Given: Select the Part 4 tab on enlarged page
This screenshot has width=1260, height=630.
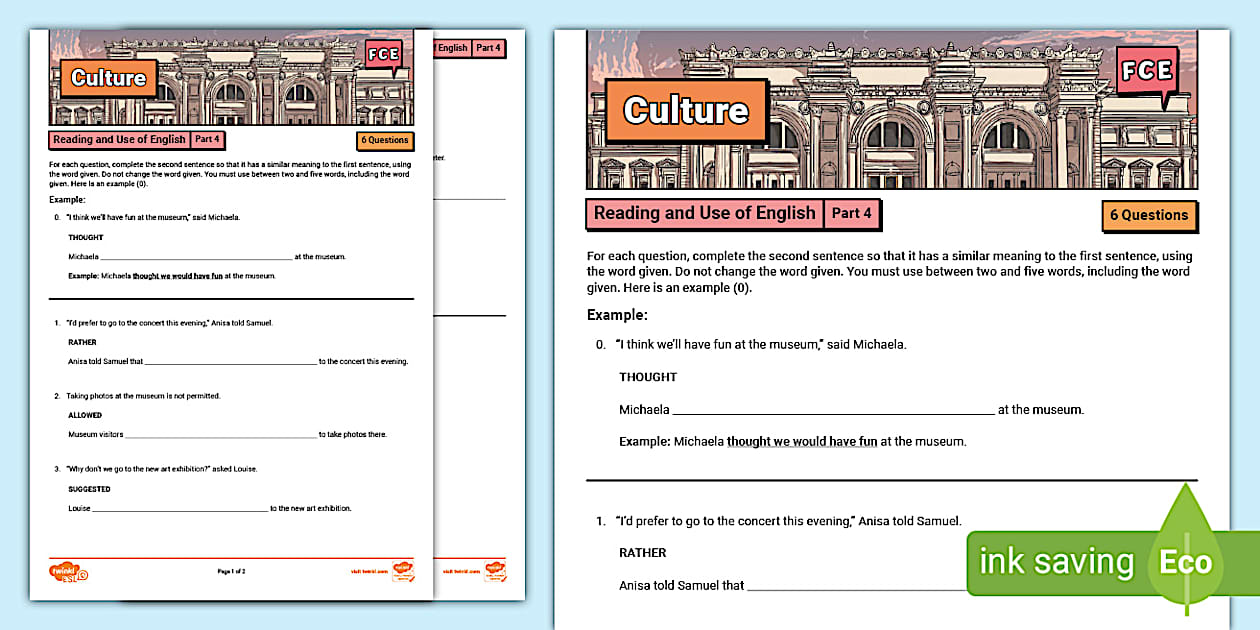Looking at the screenshot, I should tap(852, 213).
